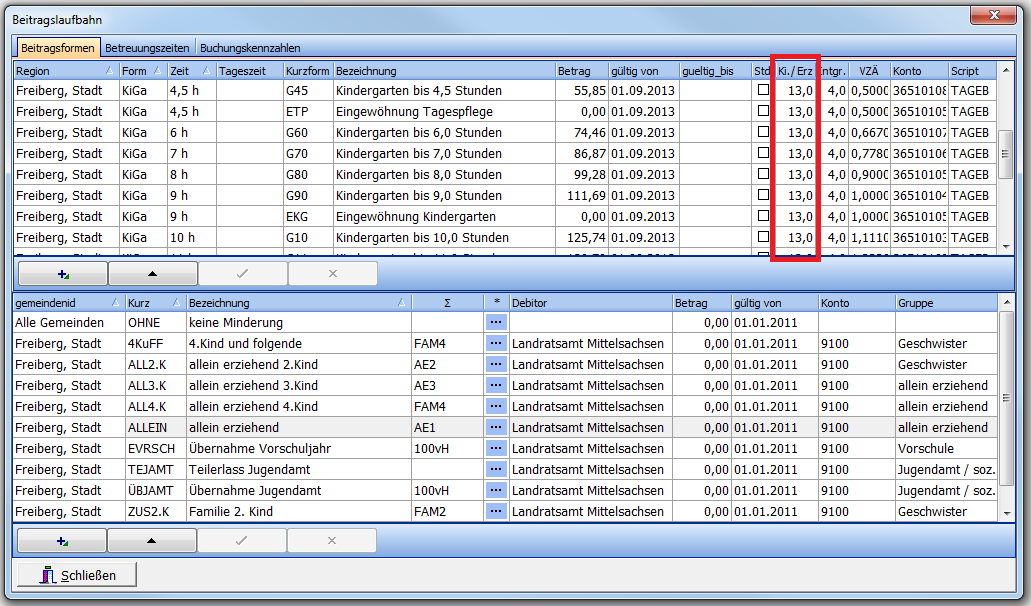Screen dimensions: 1031x606
Task: Click the ZUS2.K cell in the lower table
Action: click(x=156, y=512)
